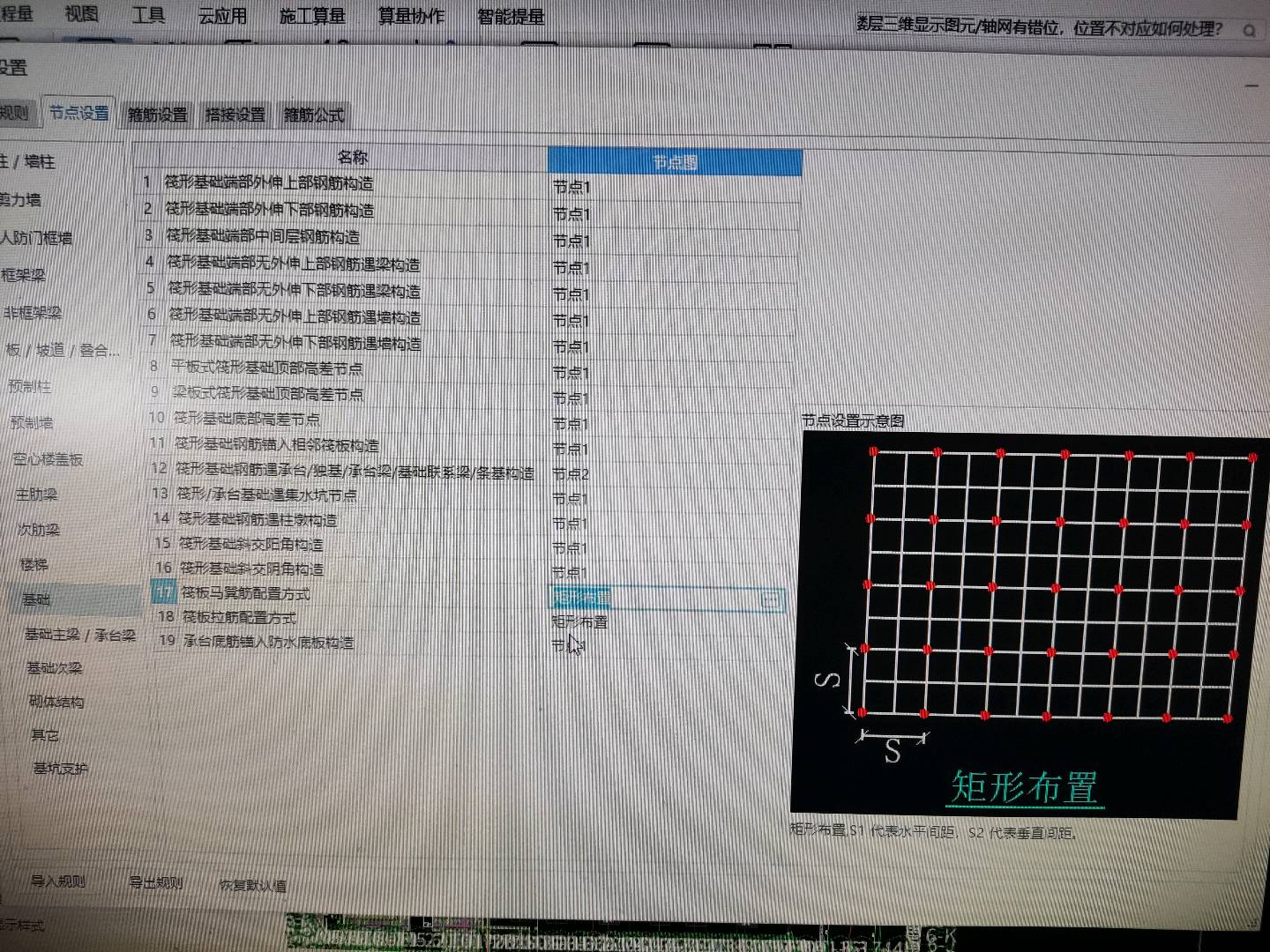Viewport: 1270px width, 952px height.
Task: Select row 筏形基础钢筋锚入相邻筏板构造
Action: 277,444
